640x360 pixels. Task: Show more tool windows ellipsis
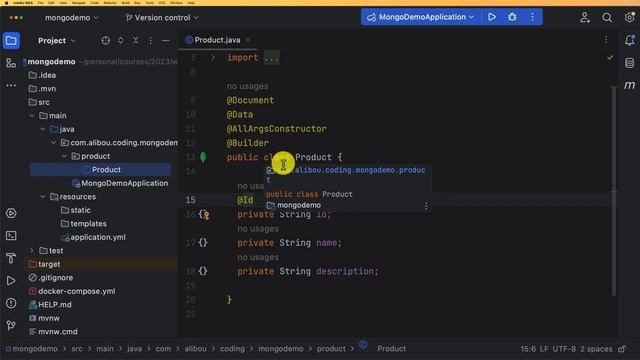pos(11,85)
